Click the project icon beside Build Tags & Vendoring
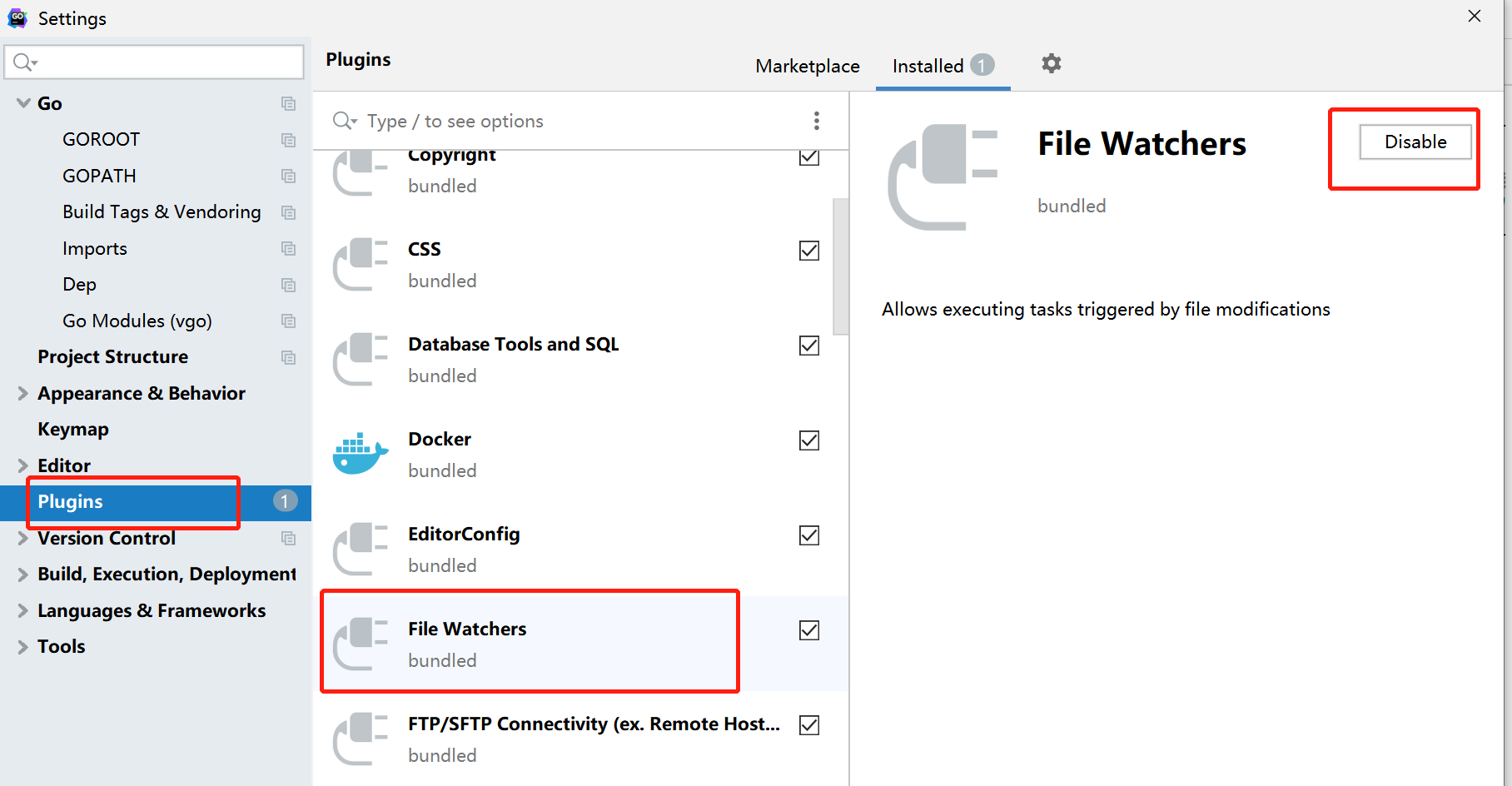The height and width of the screenshot is (786, 1512). click(288, 212)
